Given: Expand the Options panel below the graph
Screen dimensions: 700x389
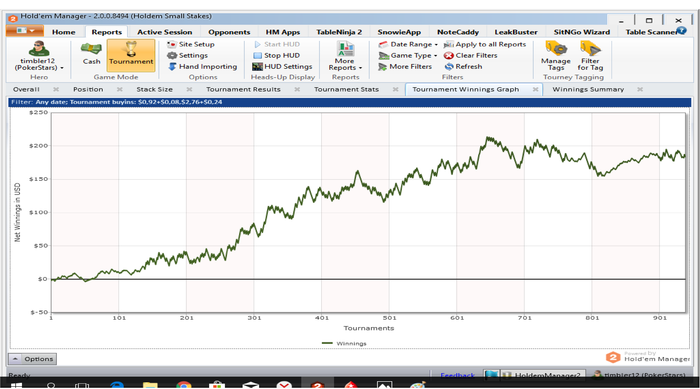Looking at the screenshot, I should (x=33, y=359).
